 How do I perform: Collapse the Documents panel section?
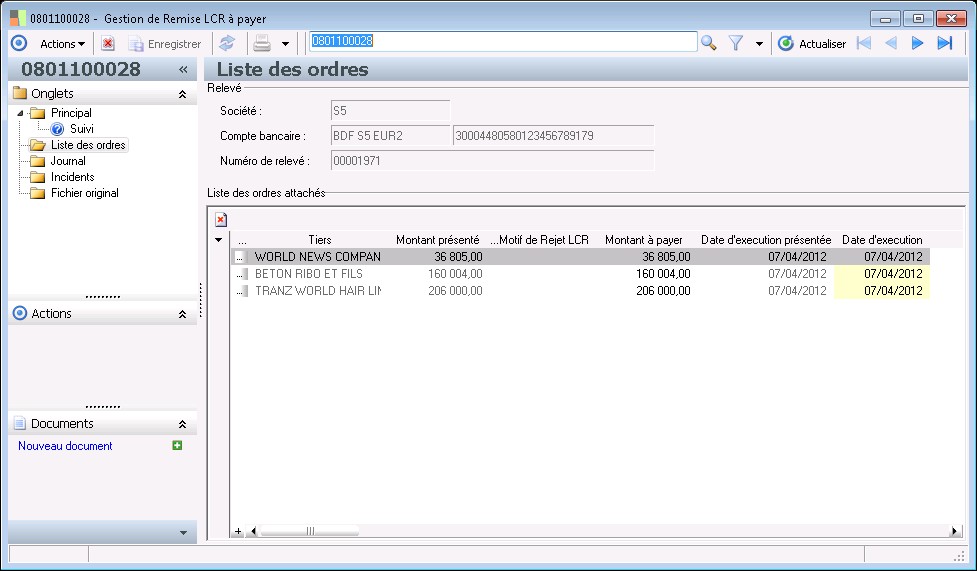(x=182, y=424)
